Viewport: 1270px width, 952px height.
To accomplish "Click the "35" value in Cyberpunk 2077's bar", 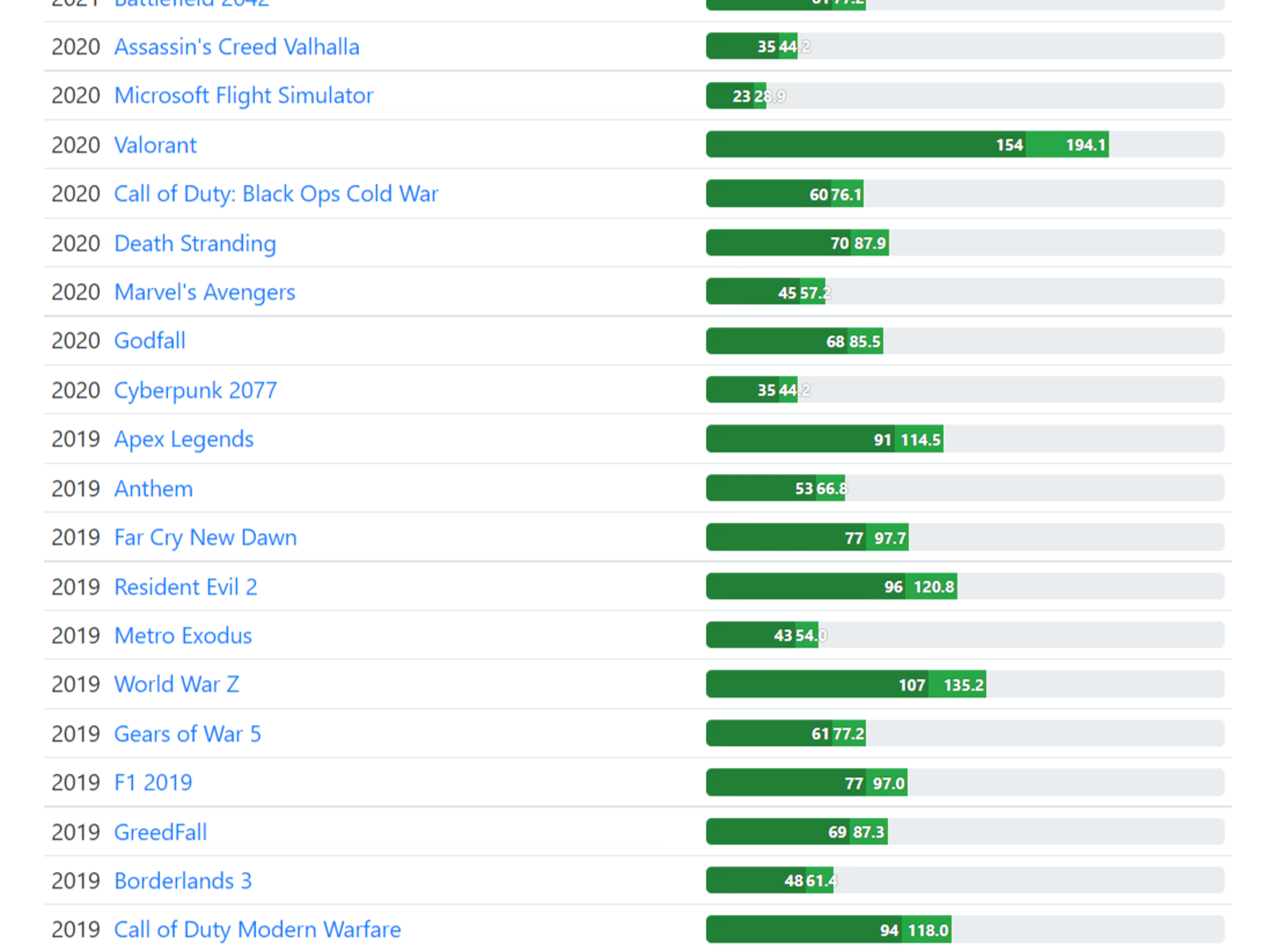I will click(766, 390).
